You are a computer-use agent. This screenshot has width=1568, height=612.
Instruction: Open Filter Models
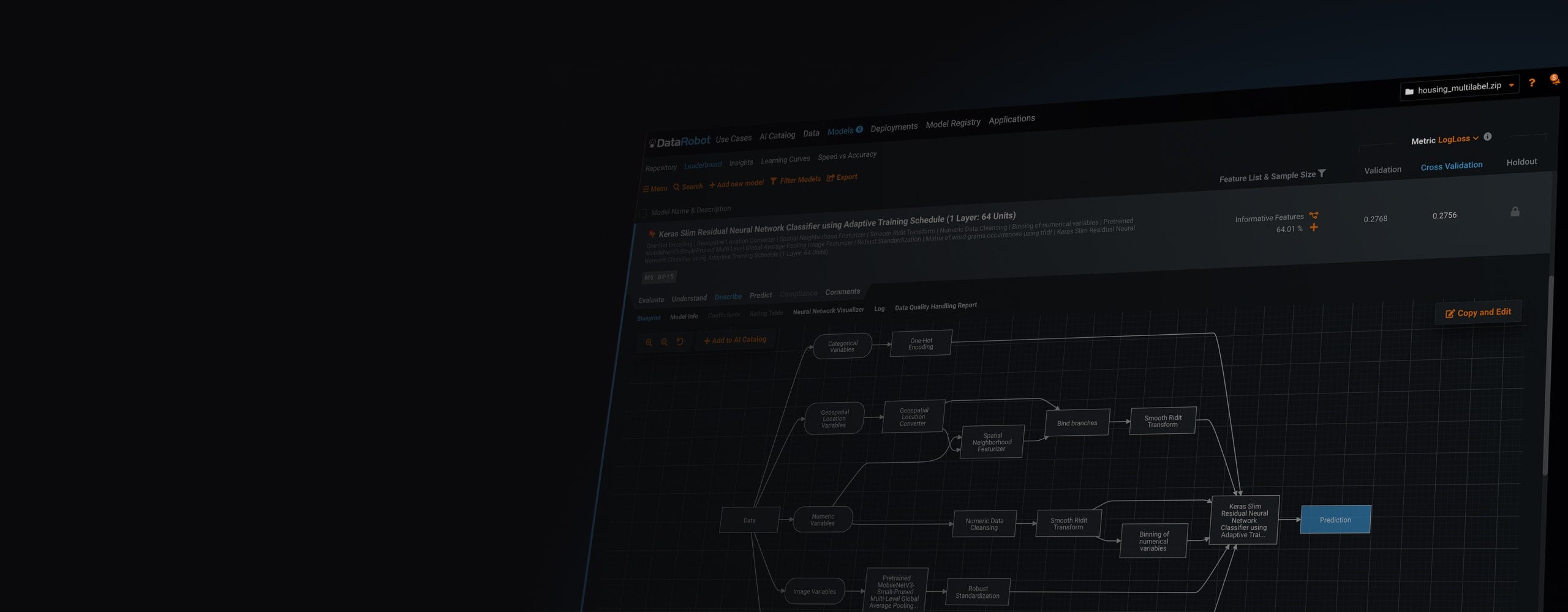(795, 180)
